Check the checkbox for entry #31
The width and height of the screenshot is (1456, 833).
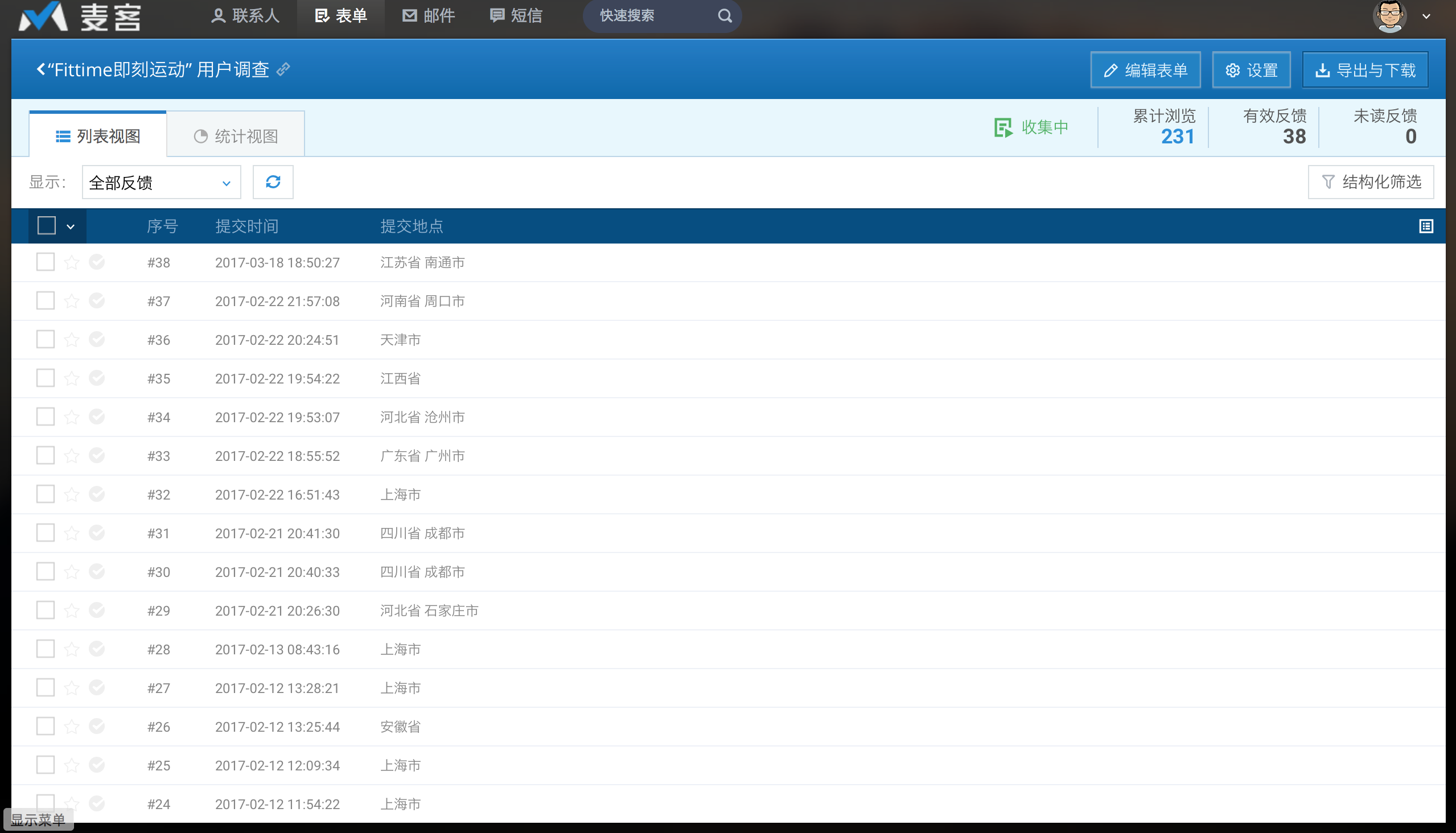[x=45, y=533]
